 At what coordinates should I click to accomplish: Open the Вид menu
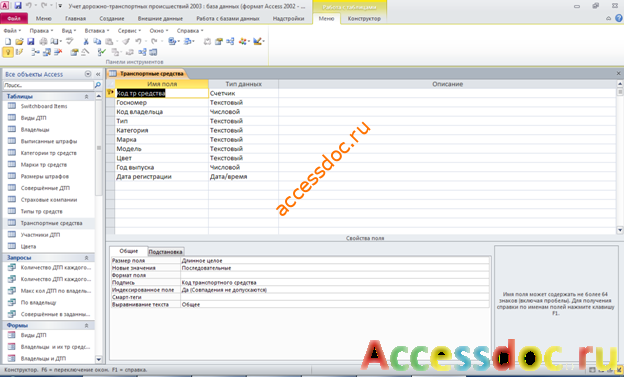pos(68,31)
